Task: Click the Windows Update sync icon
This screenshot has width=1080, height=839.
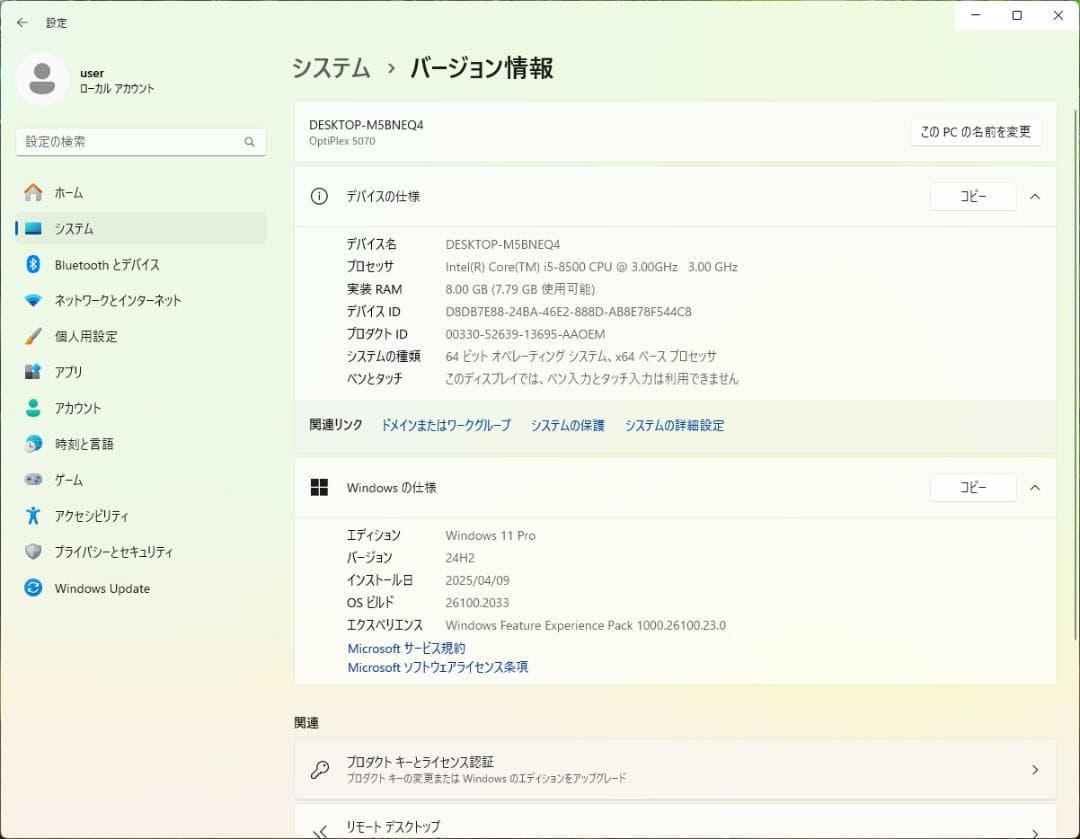Action: [x=33, y=588]
